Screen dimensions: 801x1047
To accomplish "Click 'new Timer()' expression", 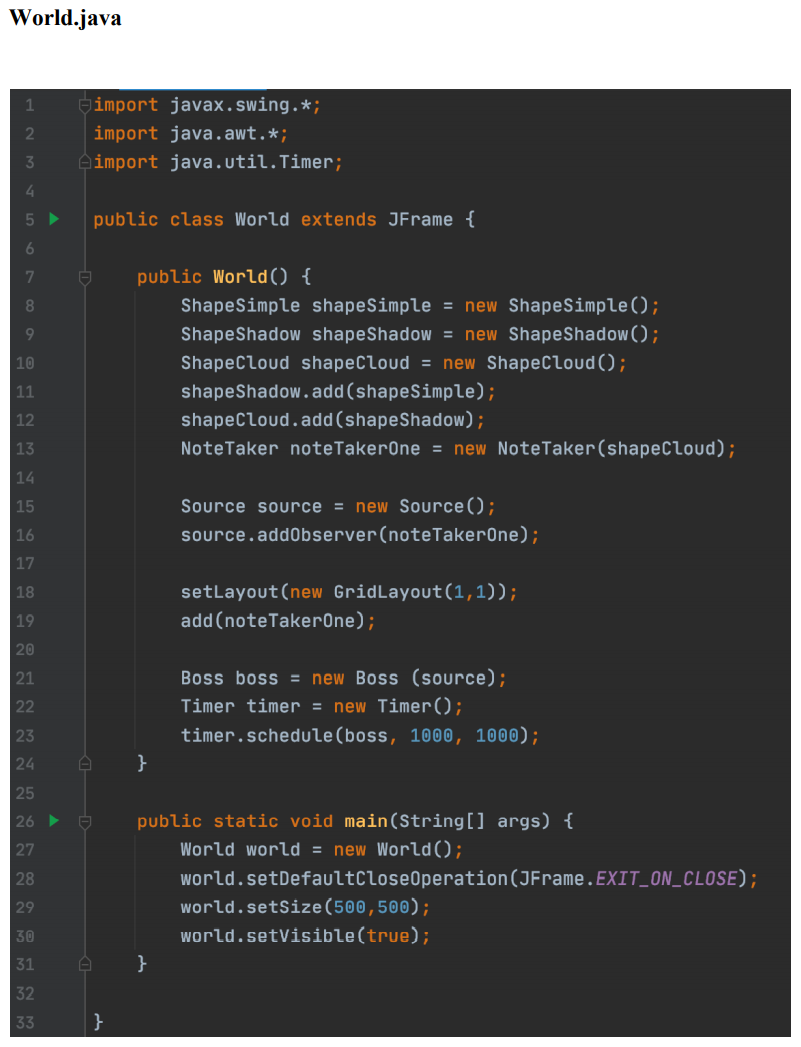I will [x=393, y=707].
